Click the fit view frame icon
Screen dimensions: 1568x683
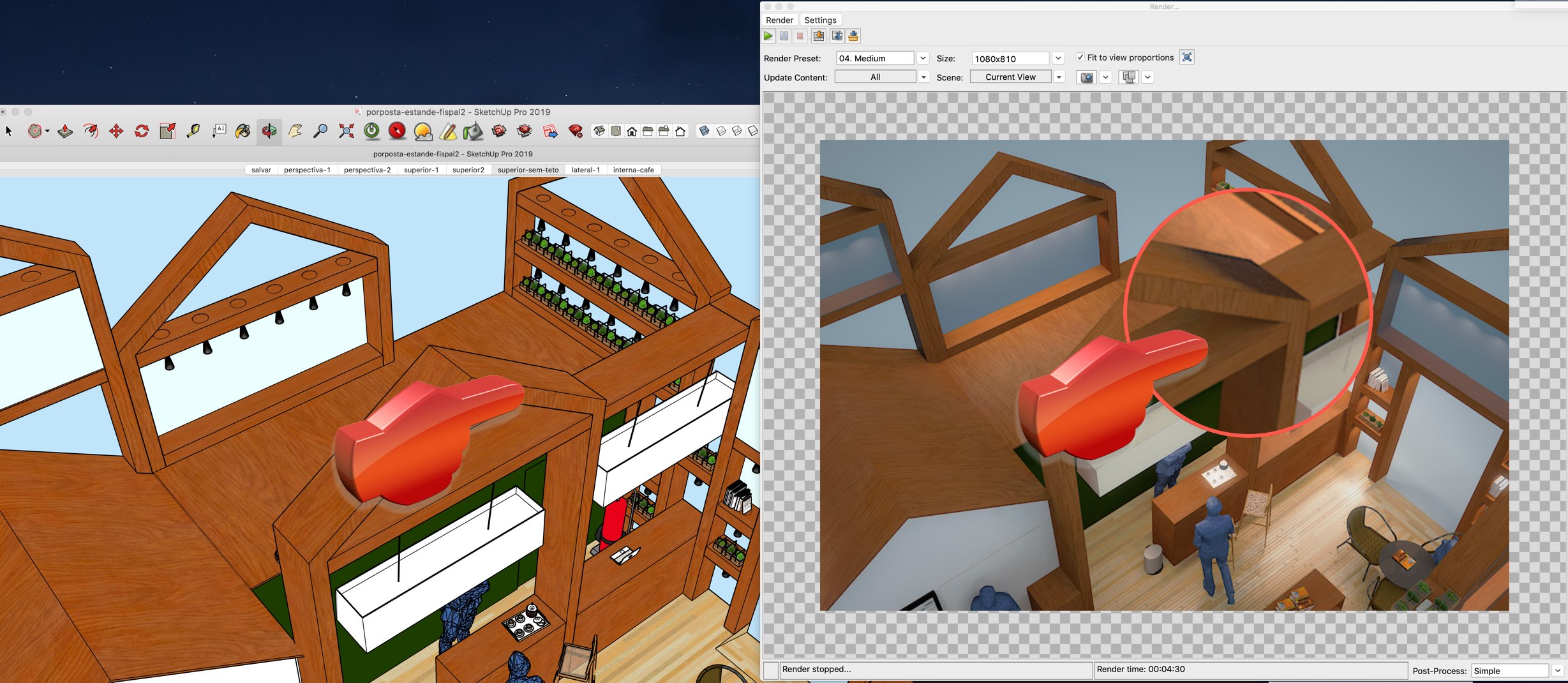pos(1187,57)
